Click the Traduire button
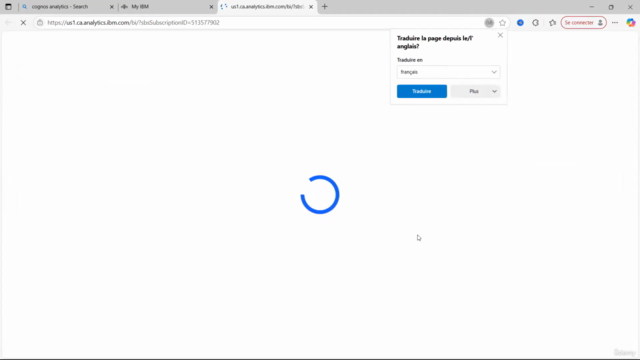This screenshot has width=640, height=360. pyautogui.click(x=422, y=91)
